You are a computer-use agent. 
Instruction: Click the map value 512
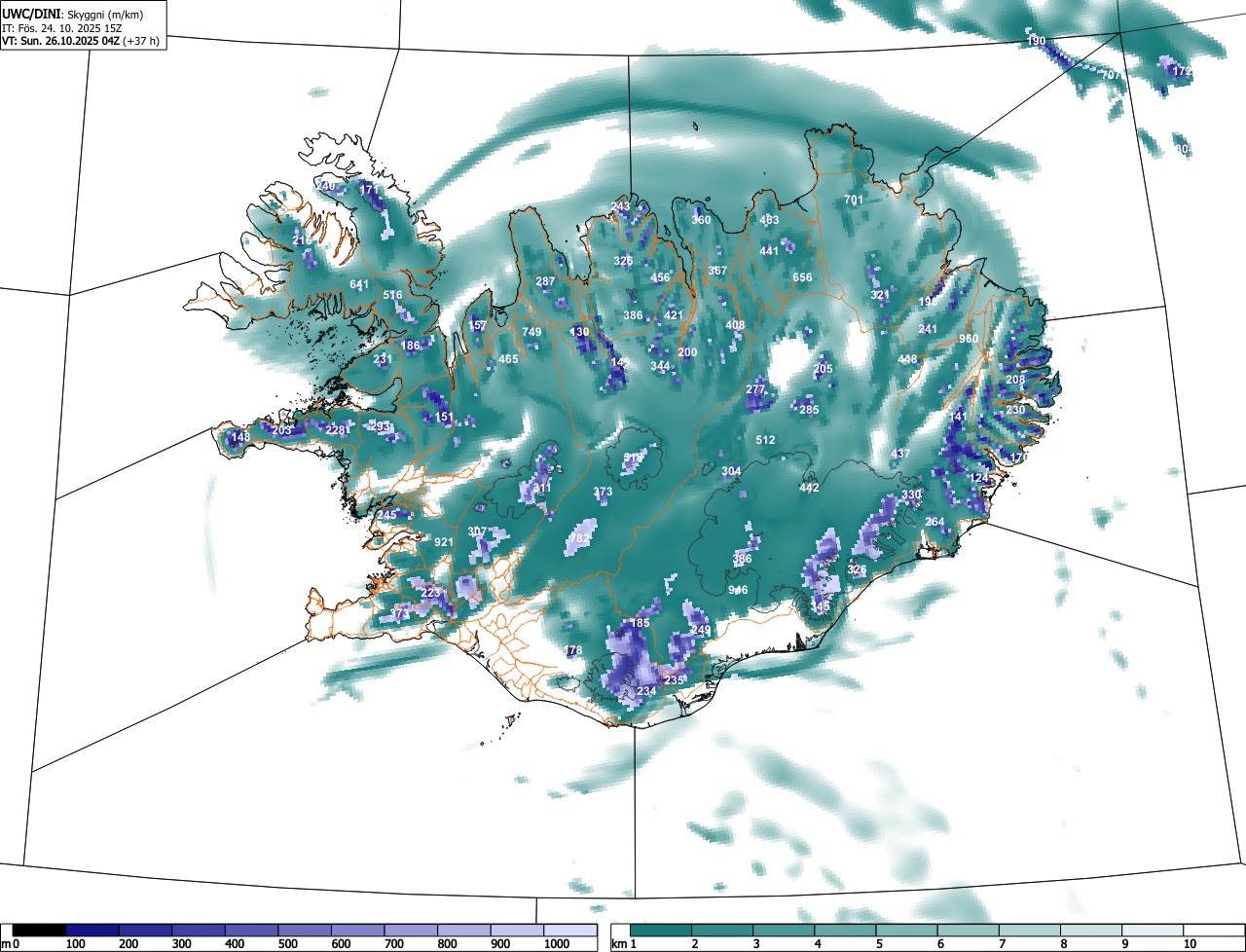(765, 440)
